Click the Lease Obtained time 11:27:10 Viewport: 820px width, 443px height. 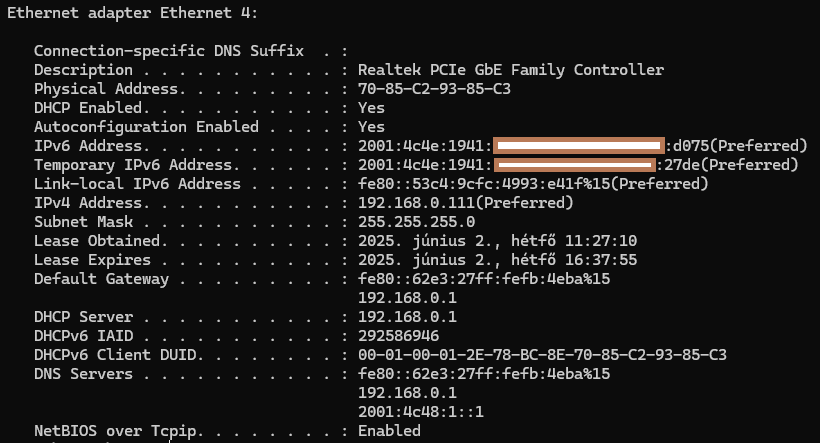click(601, 241)
